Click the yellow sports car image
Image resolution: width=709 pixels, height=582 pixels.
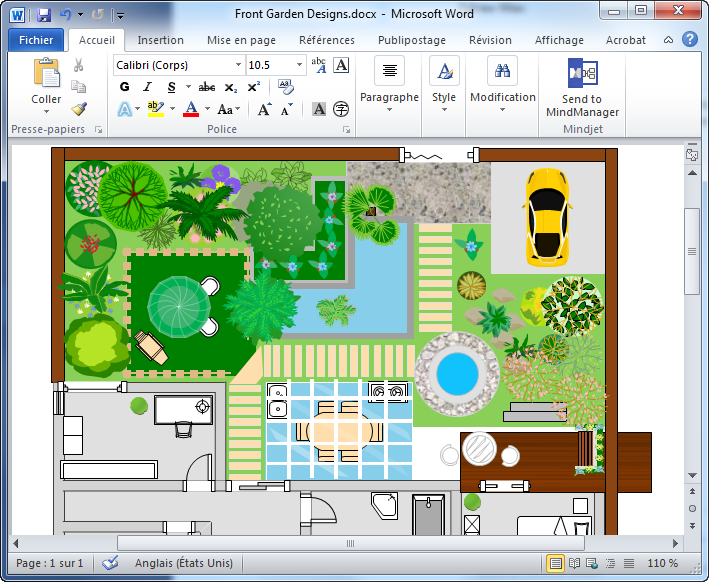click(x=546, y=214)
